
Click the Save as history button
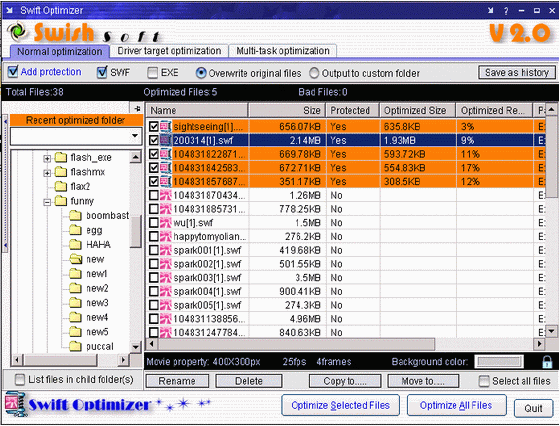click(x=517, y=72)
